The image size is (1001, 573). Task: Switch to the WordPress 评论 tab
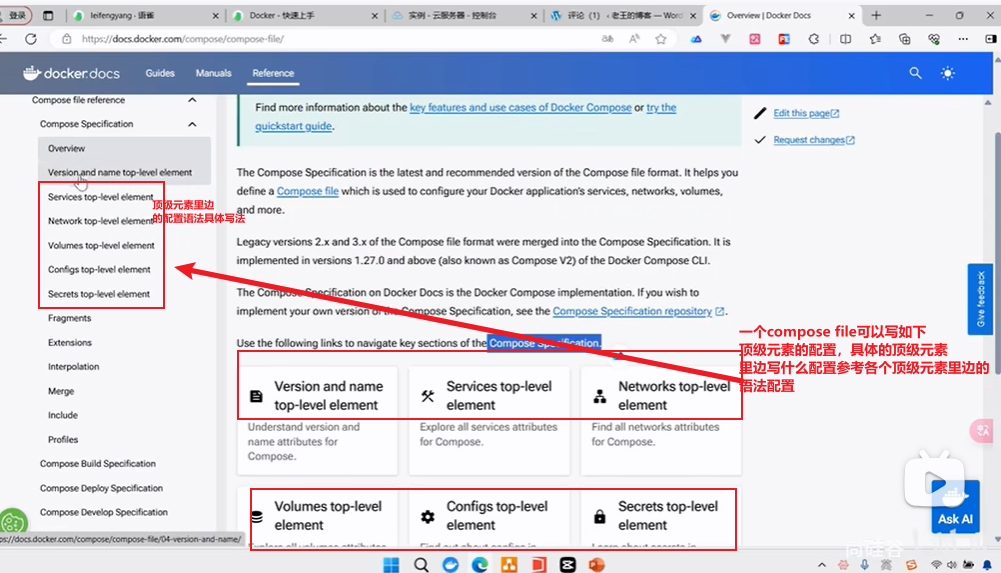[623, 15]
